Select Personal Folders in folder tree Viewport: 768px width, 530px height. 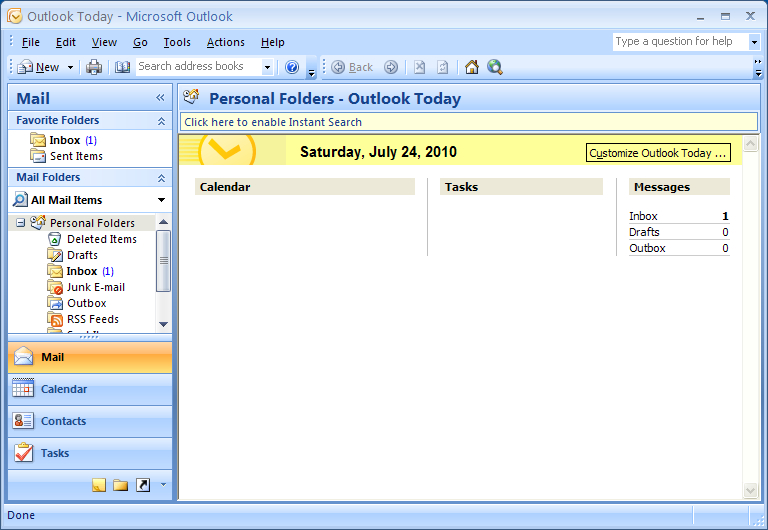(x=92, y=223)
